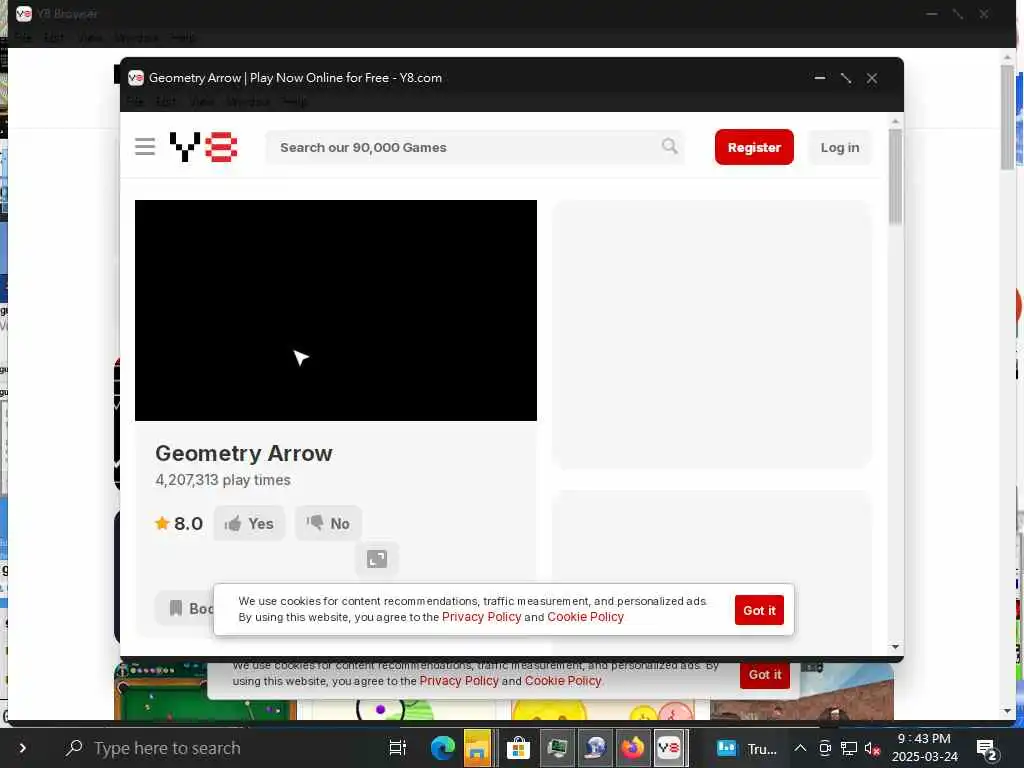
Task: Open Window menu in Geometry Arrow window
Action: pos(248,101)
